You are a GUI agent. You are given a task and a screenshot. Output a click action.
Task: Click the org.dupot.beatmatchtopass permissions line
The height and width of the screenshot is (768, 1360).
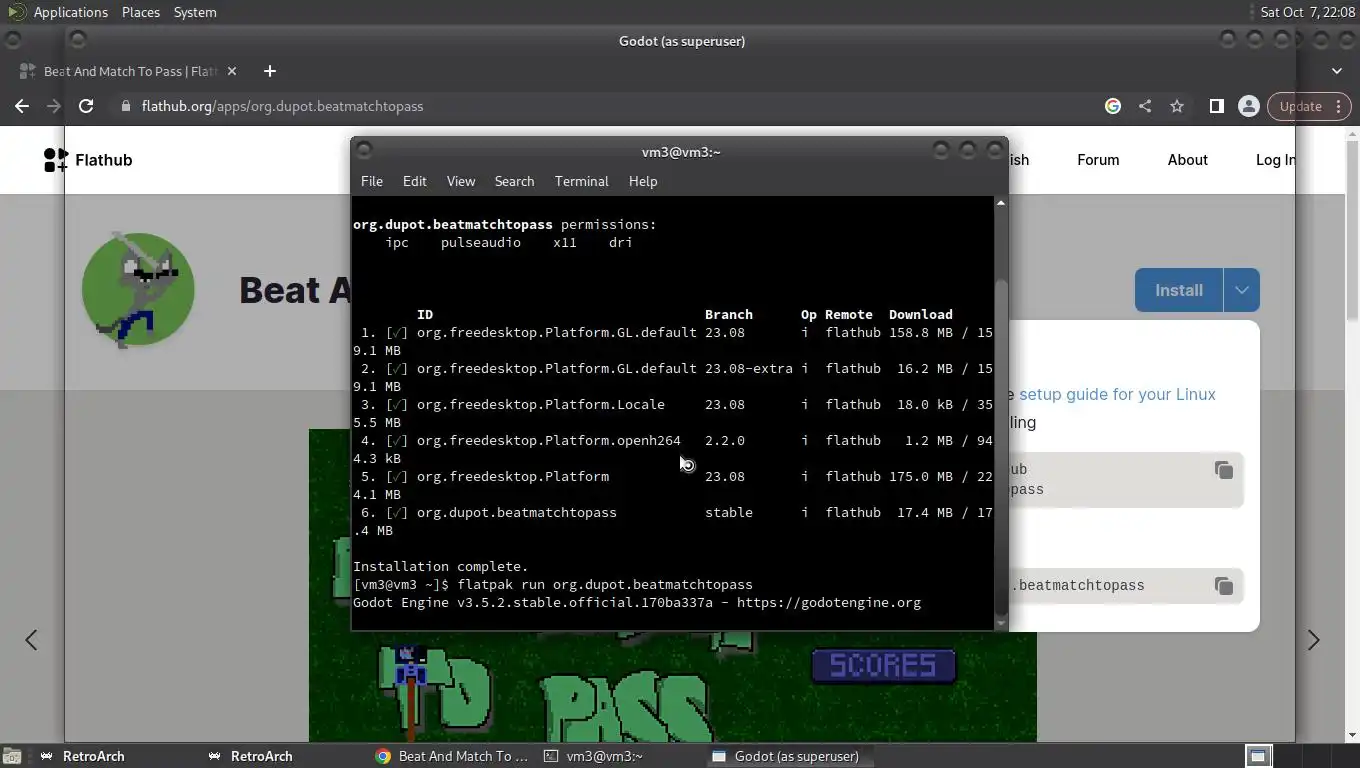point(505,224)
